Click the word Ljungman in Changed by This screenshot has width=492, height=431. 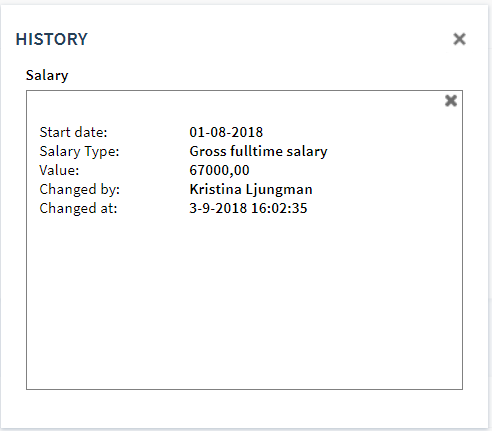click(279, 189)
